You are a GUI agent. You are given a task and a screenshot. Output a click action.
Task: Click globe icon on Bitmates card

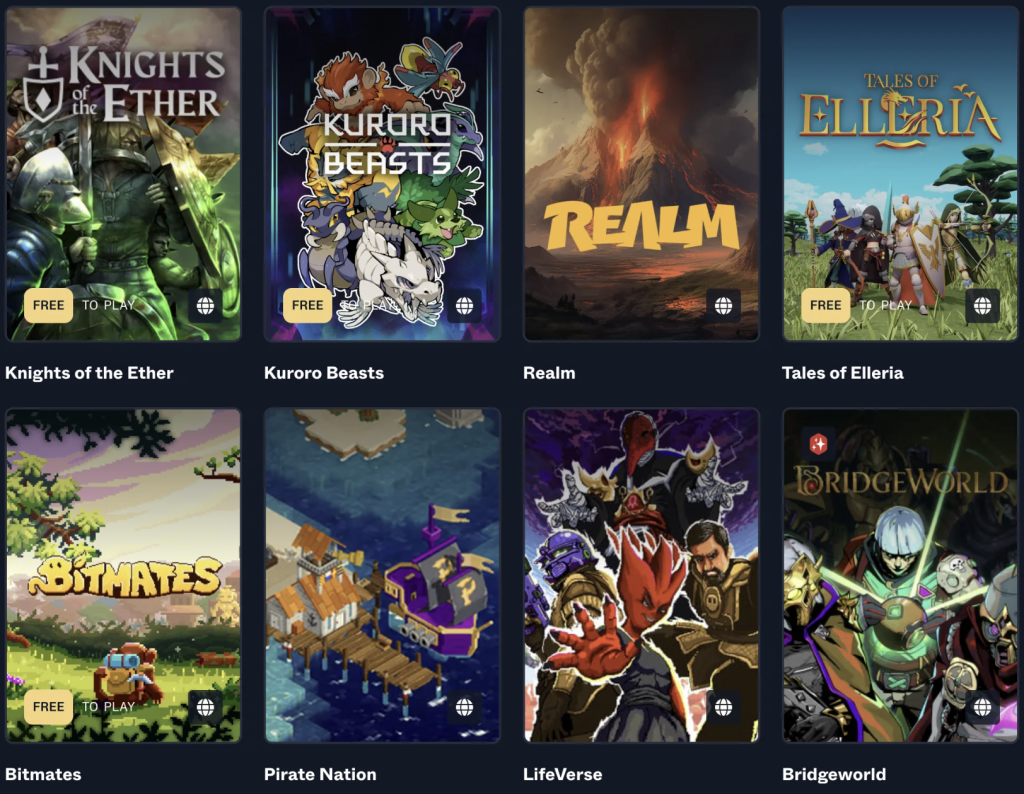206,707
